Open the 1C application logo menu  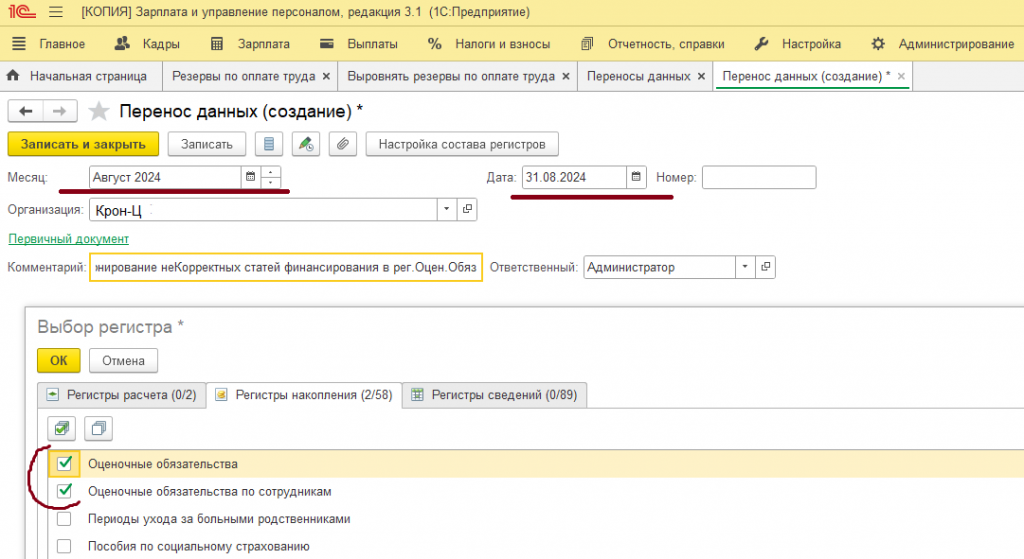pos(22,12)
